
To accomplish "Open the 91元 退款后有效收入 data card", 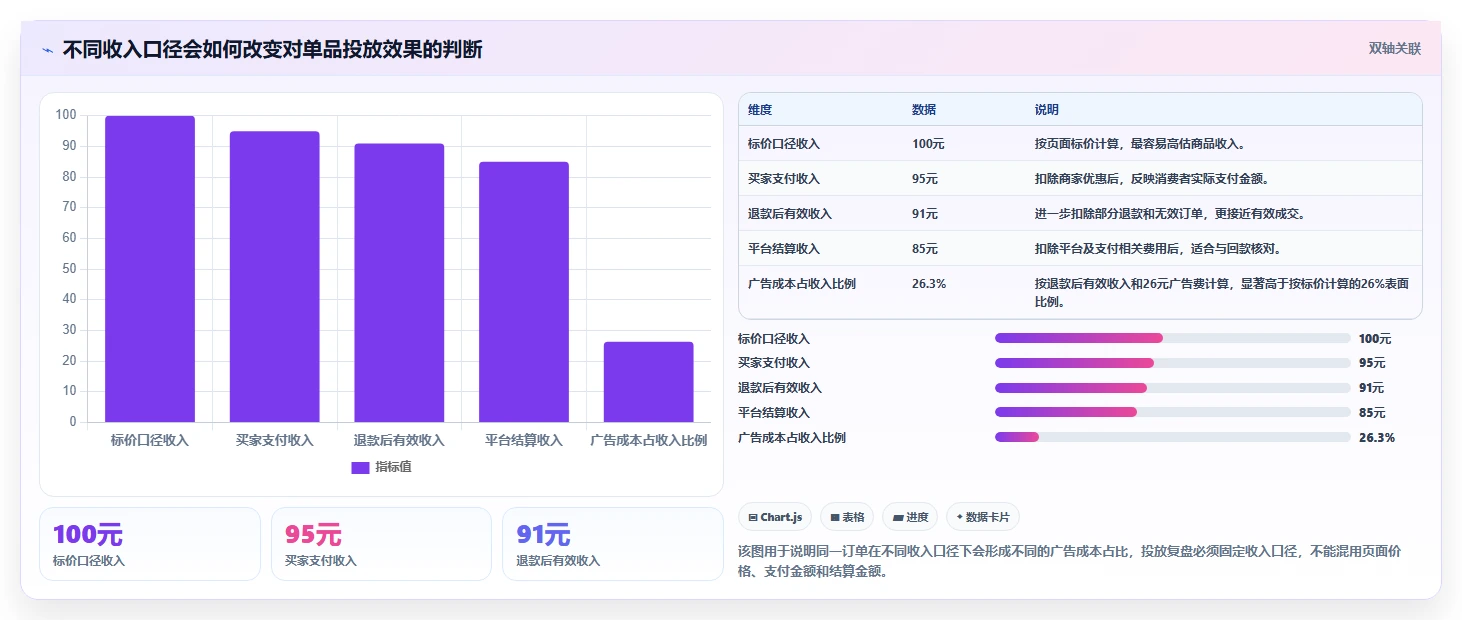I will point(612,544).
